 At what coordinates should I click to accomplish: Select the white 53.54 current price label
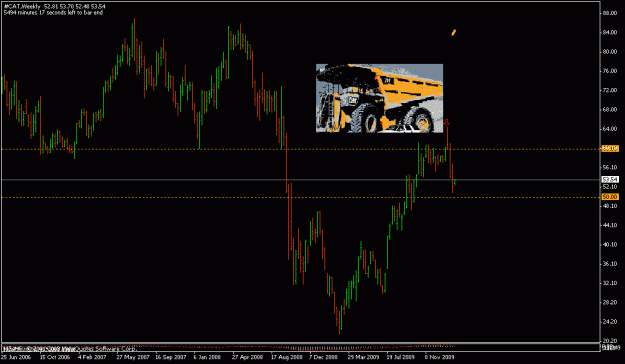point(610,180)
